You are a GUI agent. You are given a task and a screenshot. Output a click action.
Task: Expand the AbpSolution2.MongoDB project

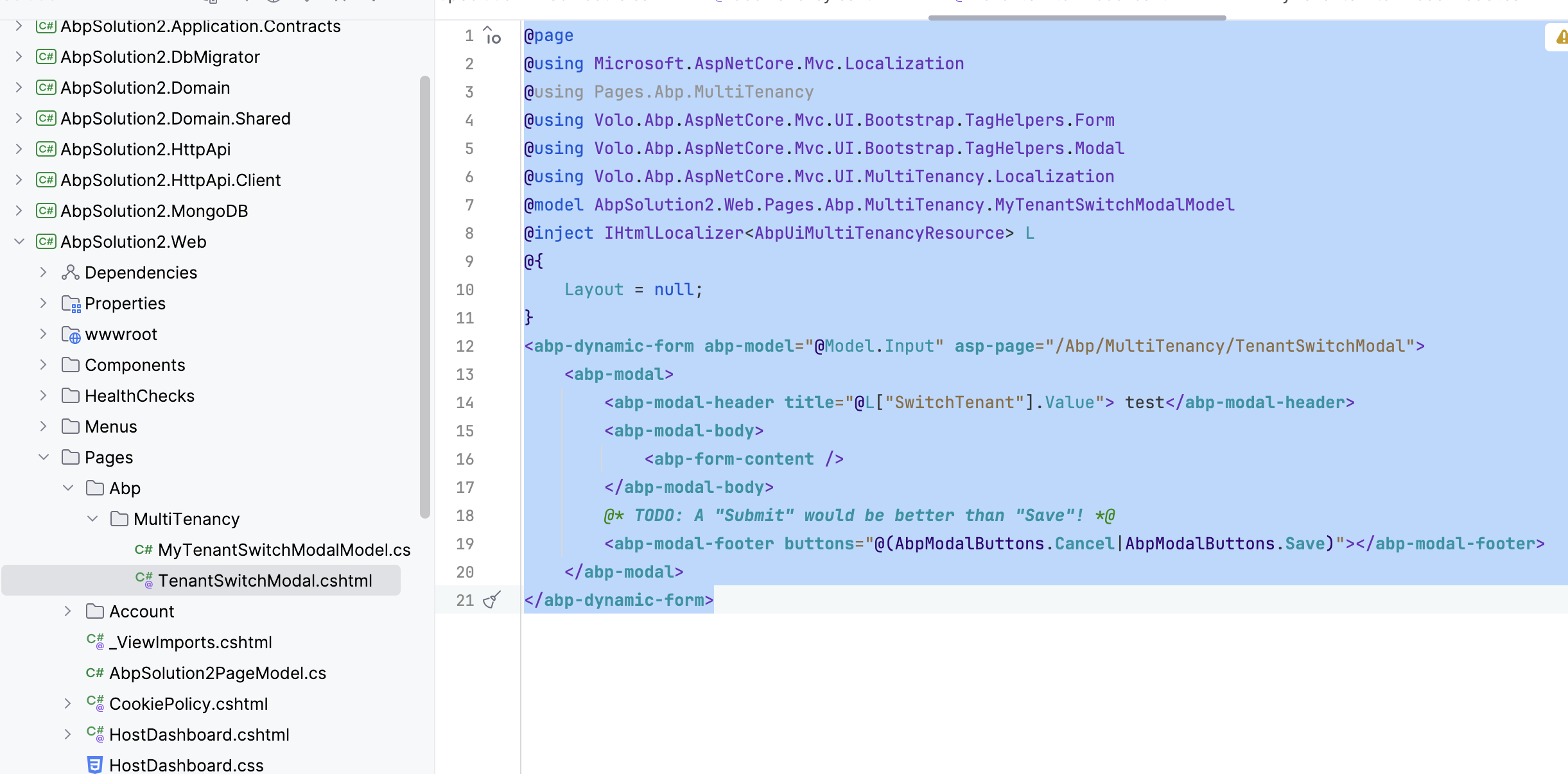coord(19,211)
